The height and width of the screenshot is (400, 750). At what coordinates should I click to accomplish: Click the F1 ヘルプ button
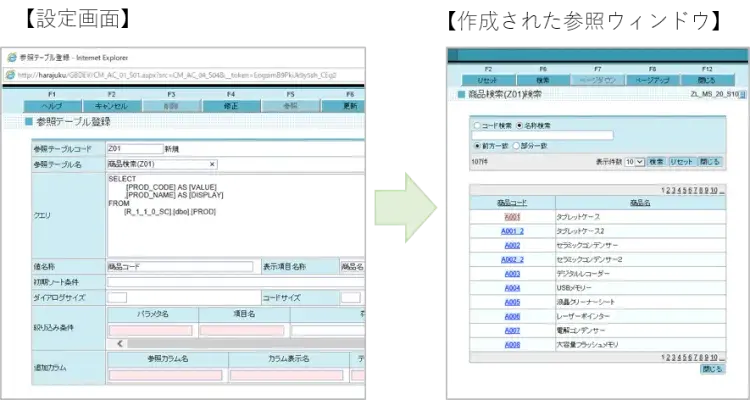52,106
